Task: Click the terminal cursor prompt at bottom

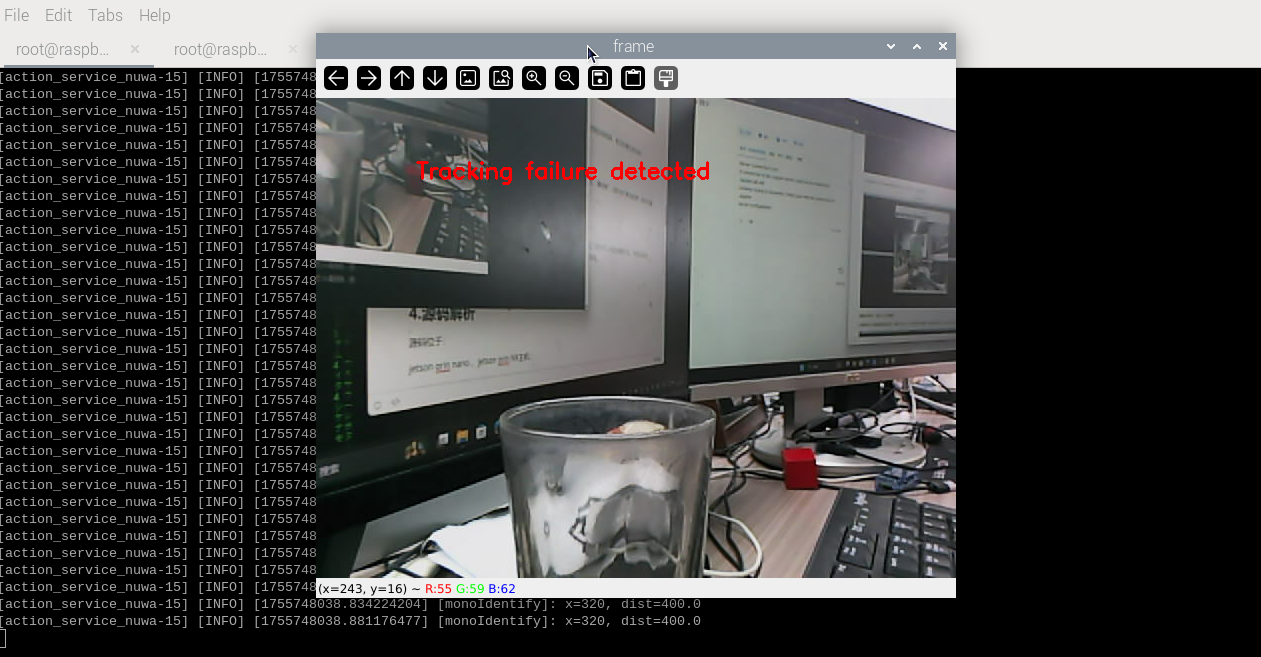Action: (3, 638)
